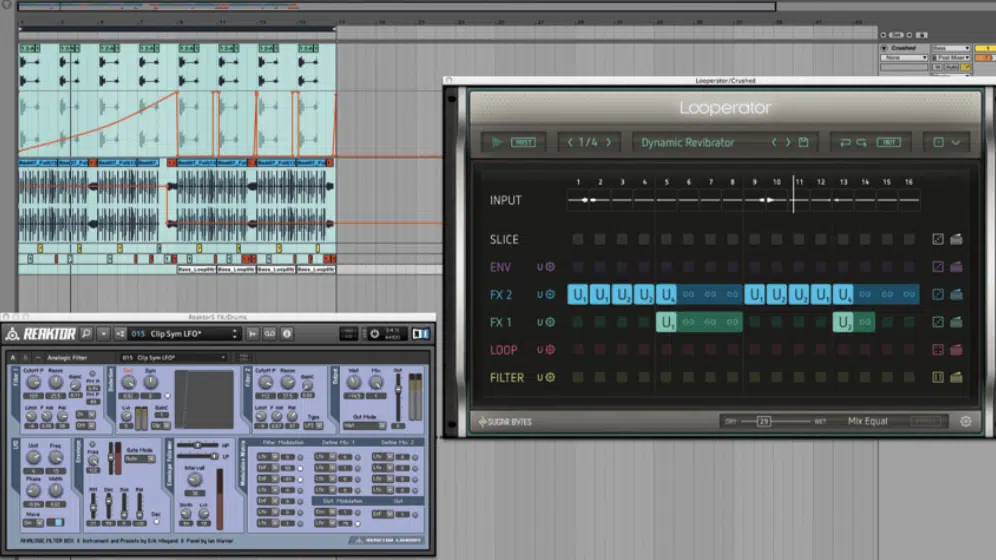Image resolution: width=996 pixels, height=560 pixels.
Task: Toggle the U button on LOOP row
Action: (x=540, y=349)
